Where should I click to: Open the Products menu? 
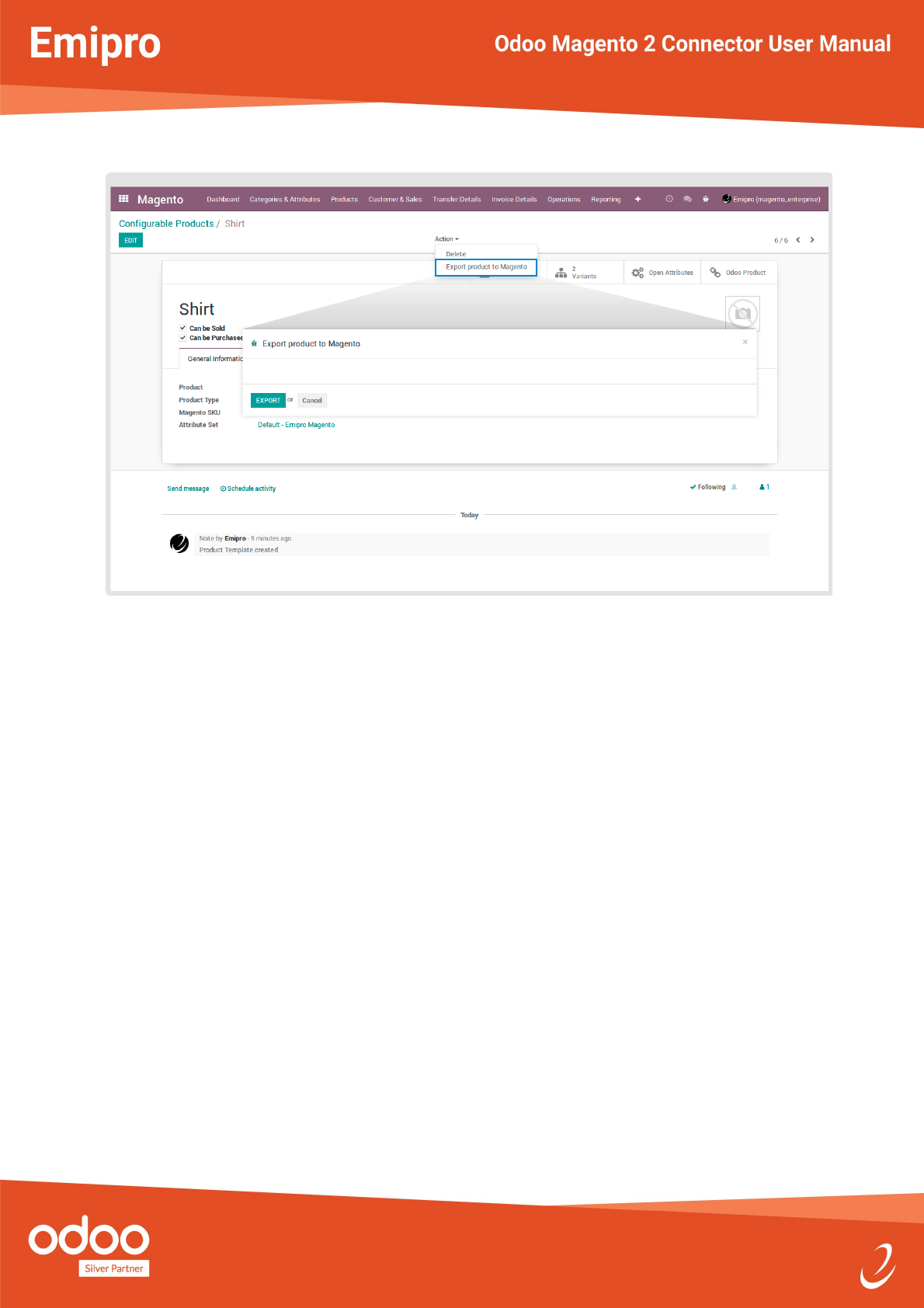(344, 200)
